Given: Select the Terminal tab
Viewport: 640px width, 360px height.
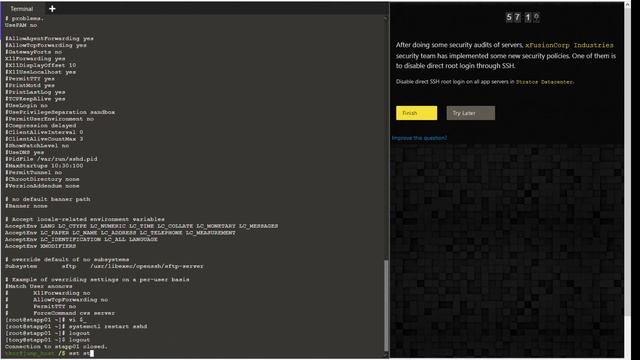Looking at the screenshot, I should tap(22, 9).
